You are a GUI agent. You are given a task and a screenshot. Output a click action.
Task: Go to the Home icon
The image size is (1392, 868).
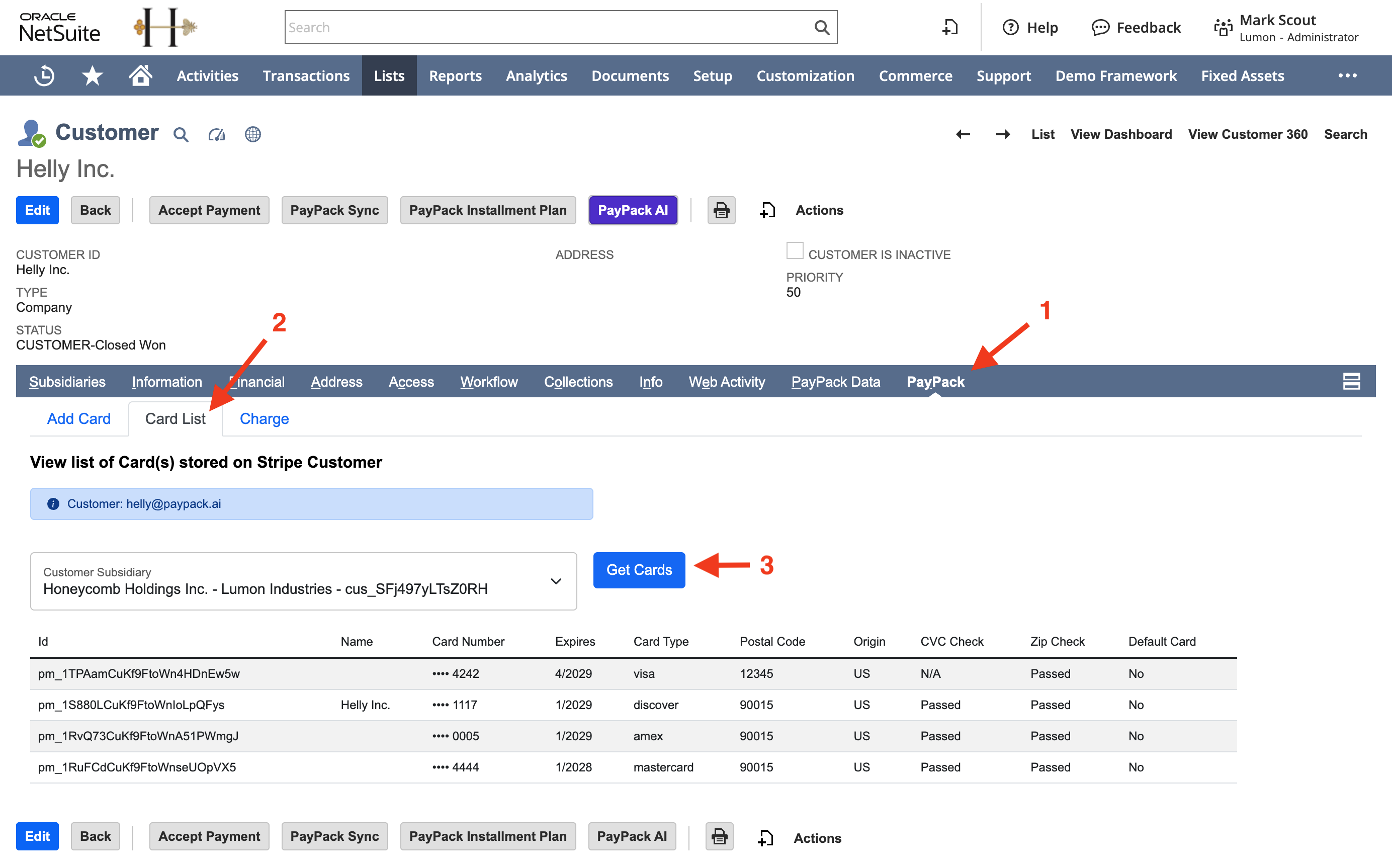point(140,75)
